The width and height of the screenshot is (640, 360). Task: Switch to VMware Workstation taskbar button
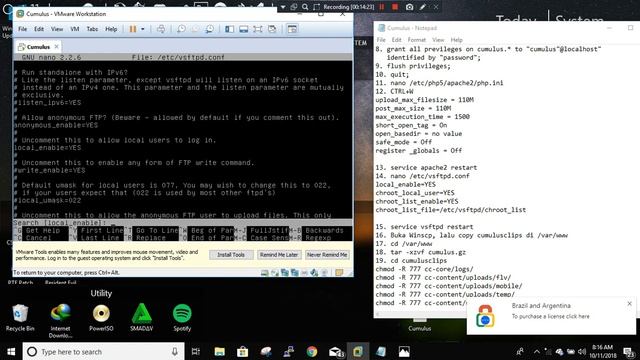point(358,351)
